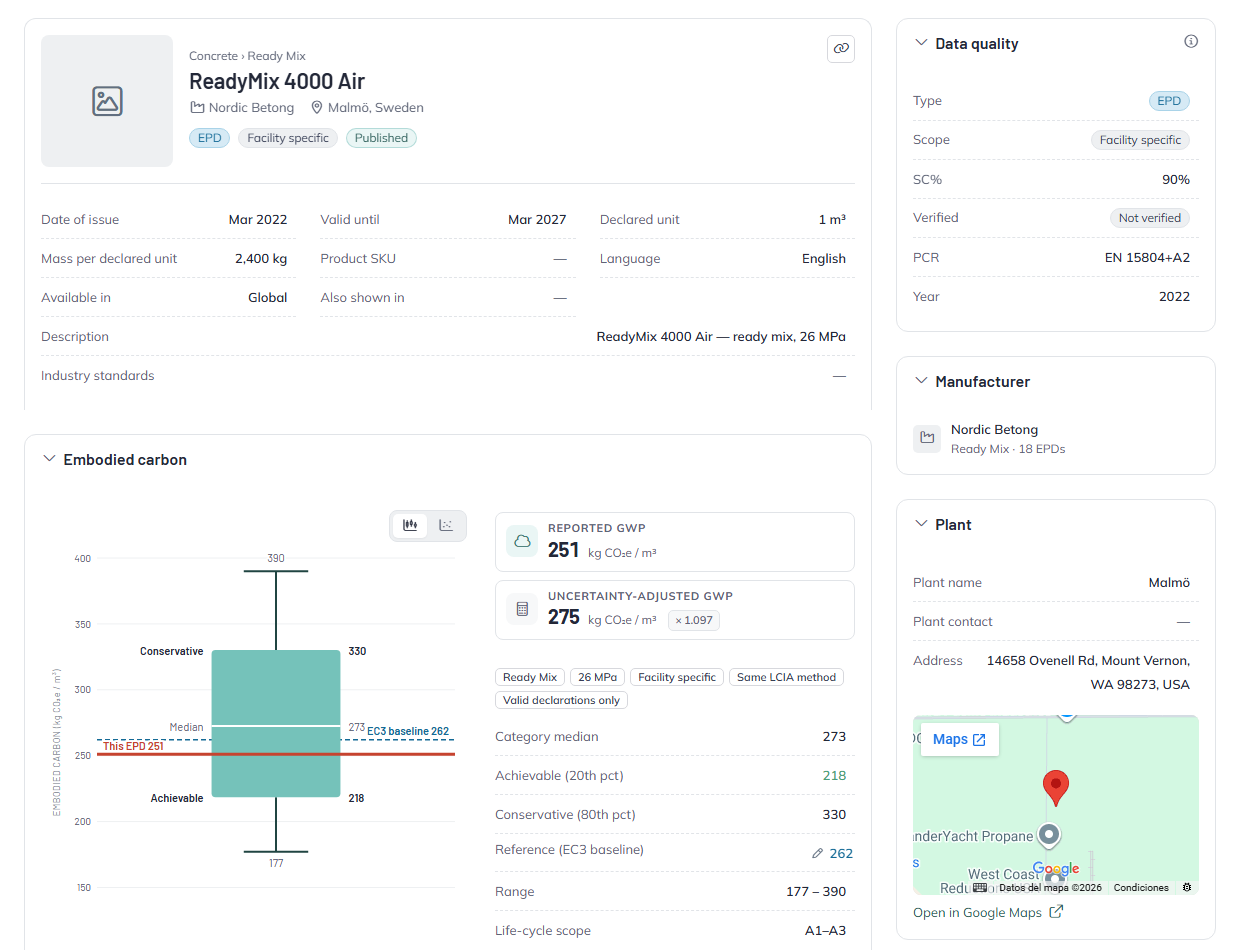The image size is (1240, 950).
Task: Click Open in Google Maps link
Action: coord(977,912)
